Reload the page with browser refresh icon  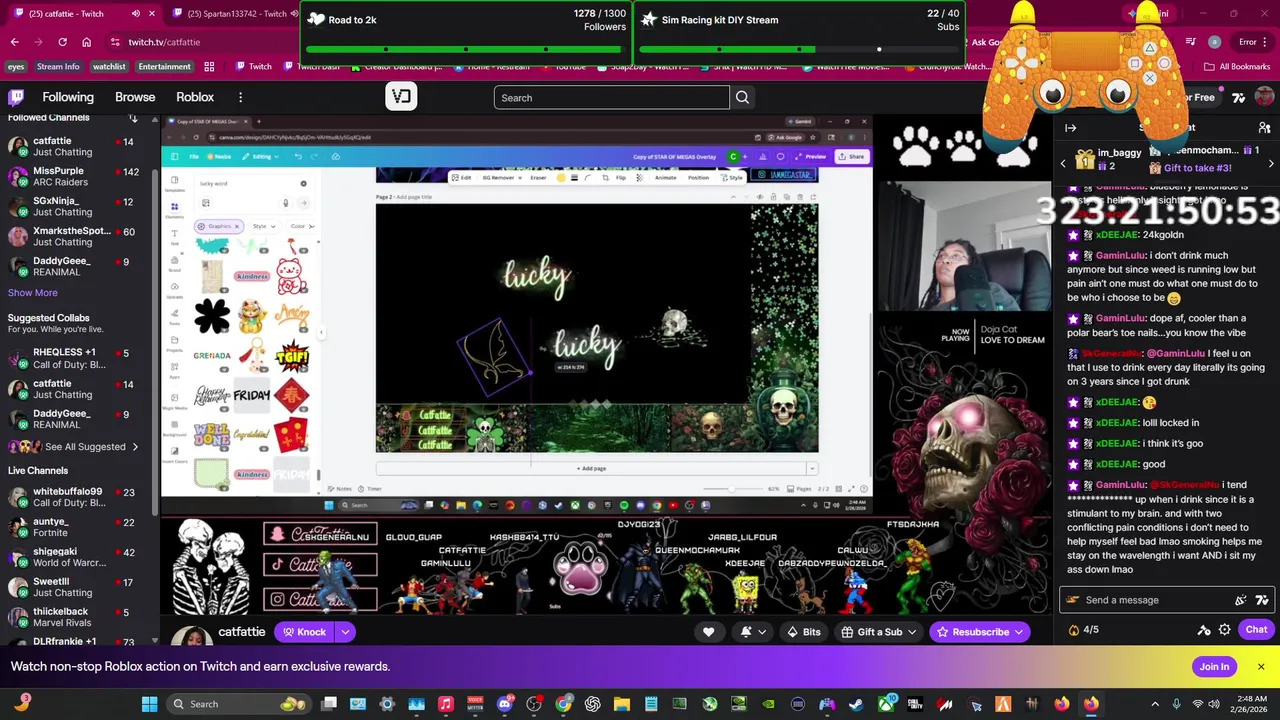62,42
